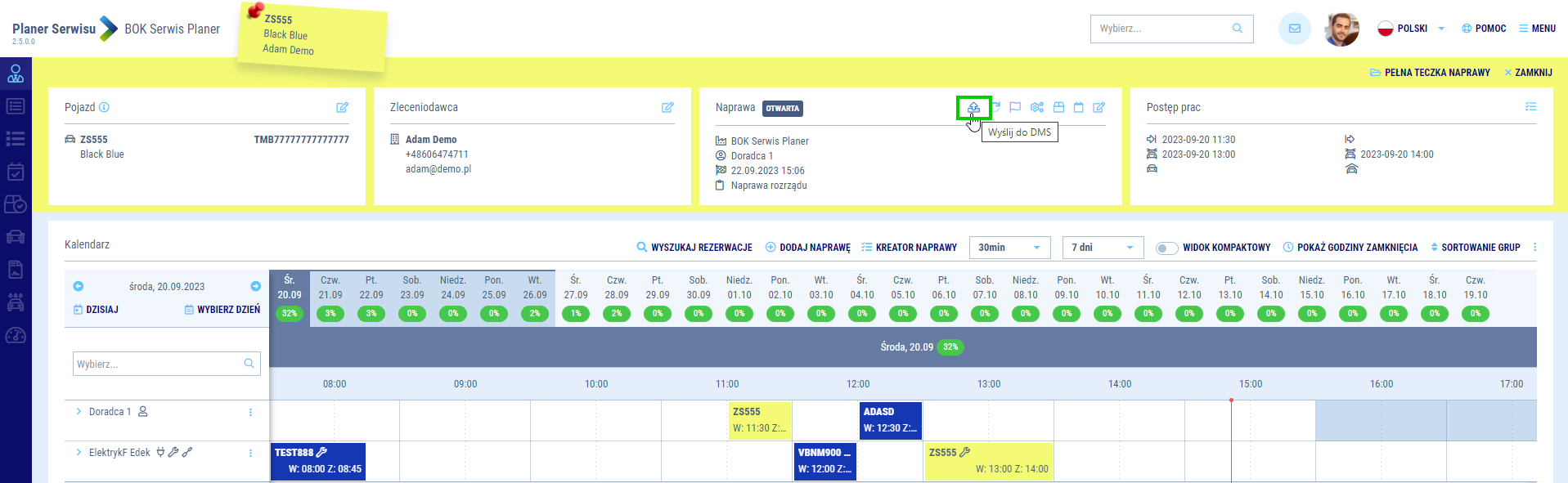Edit the Pojazd vehicle details
This screenshot has width=1568, height=483.
(342, 108)
